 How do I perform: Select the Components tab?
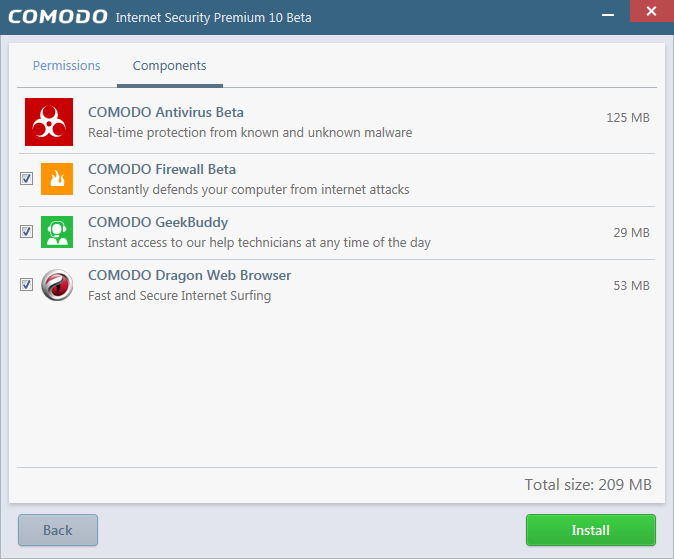[x=170, y=66]
